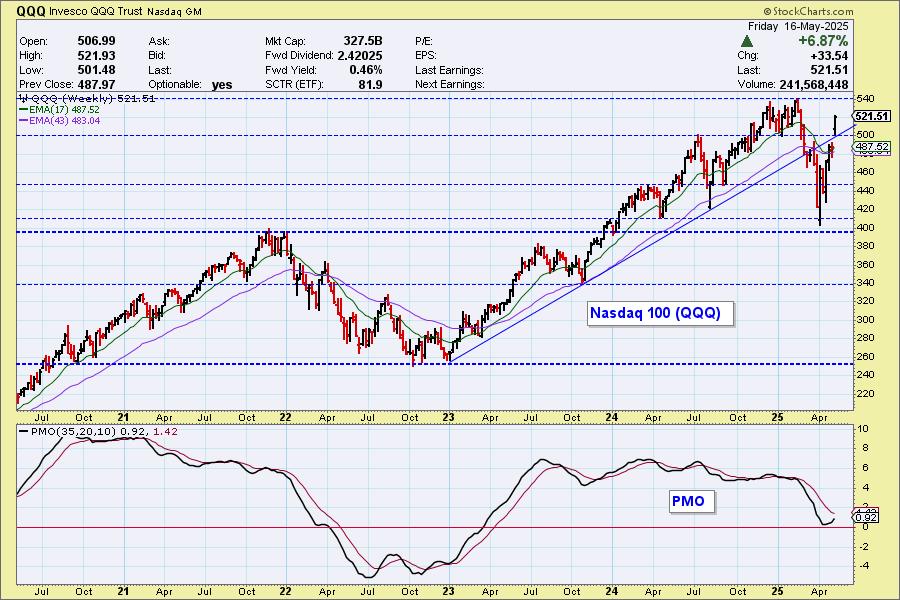Click the 'Bid:' label
This screenshot has height=600, width=900.
coord(157,56)
